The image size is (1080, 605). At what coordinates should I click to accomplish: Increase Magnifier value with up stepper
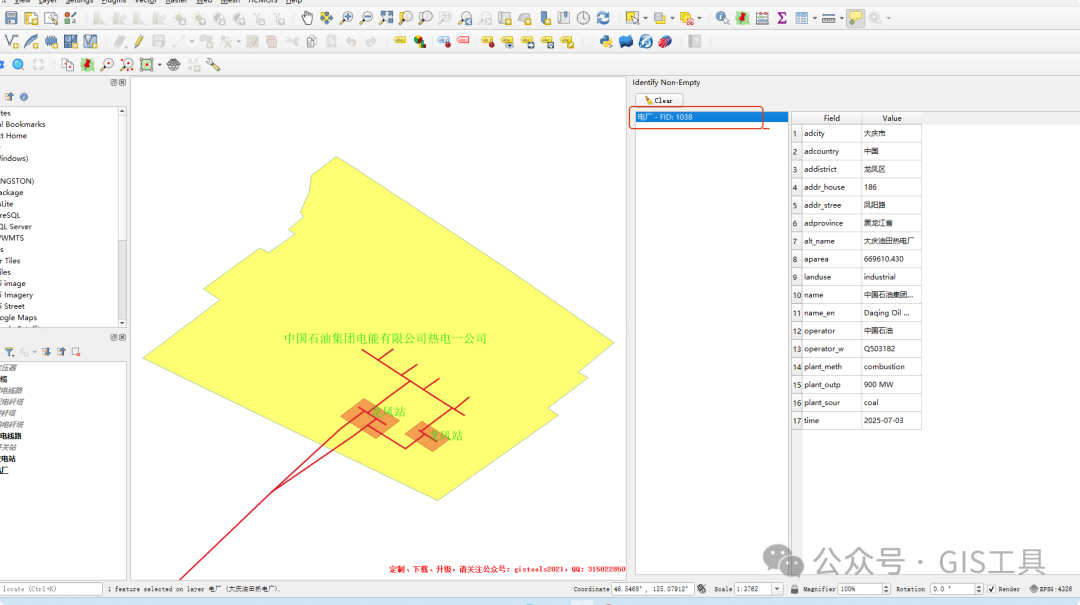click(x=886, y=586)
